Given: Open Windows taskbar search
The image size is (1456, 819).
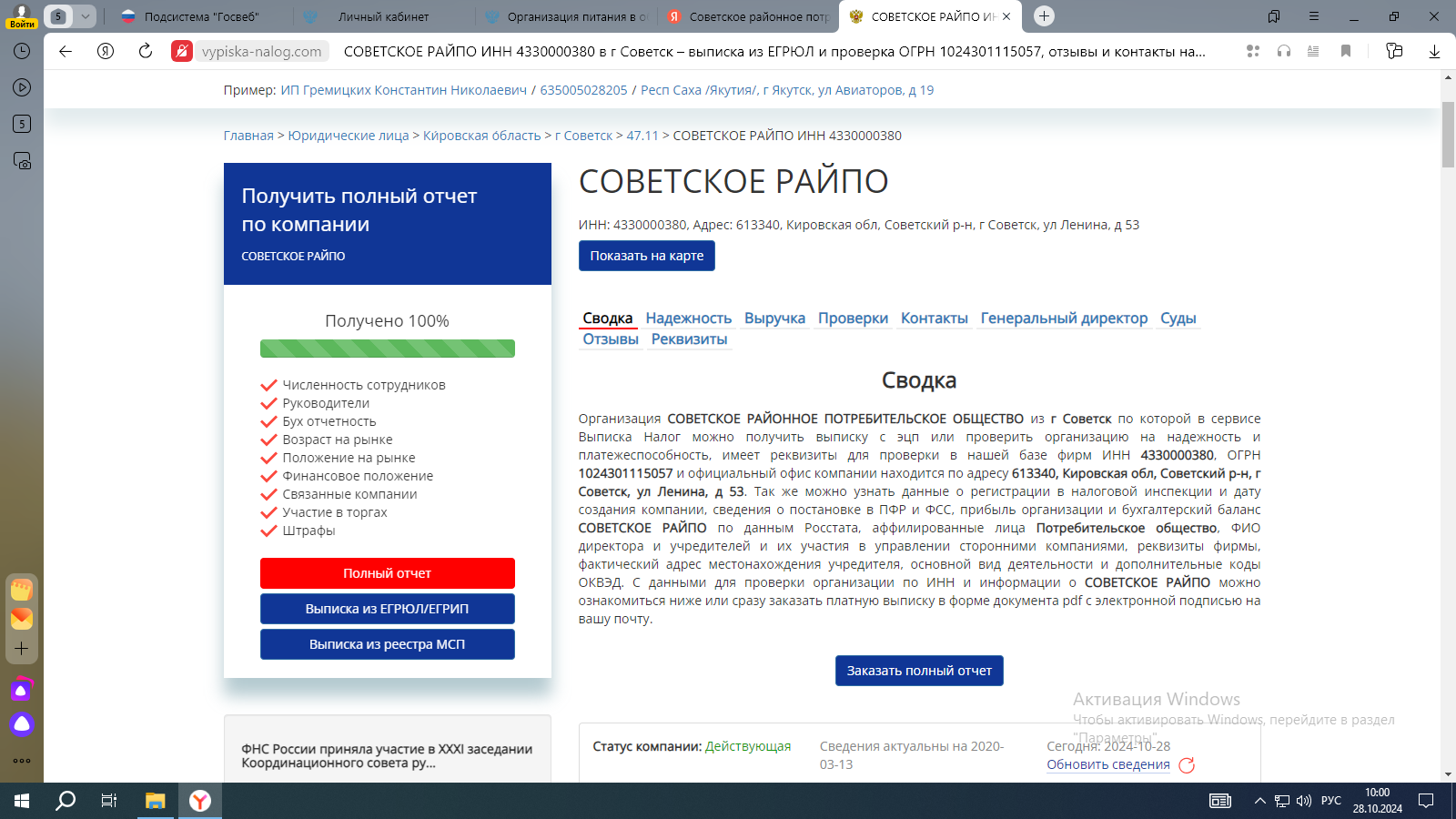Looking at the screenshot, I should pos(66,801).
